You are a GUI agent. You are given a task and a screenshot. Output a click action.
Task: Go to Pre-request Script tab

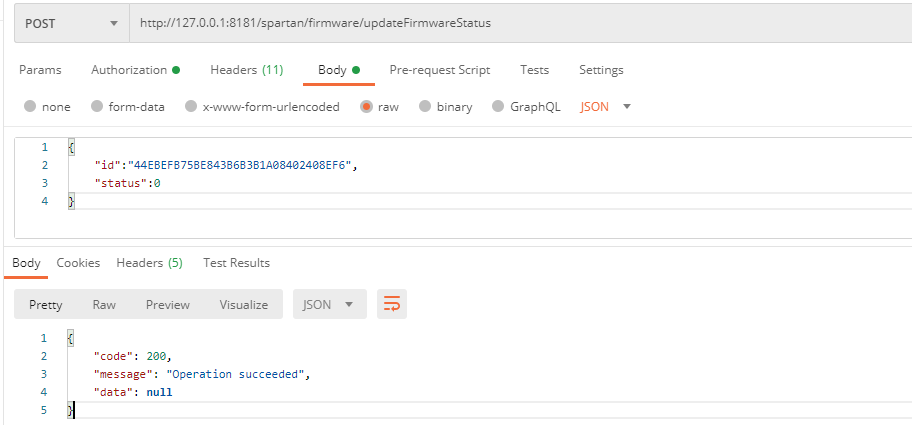pos(439,70)
